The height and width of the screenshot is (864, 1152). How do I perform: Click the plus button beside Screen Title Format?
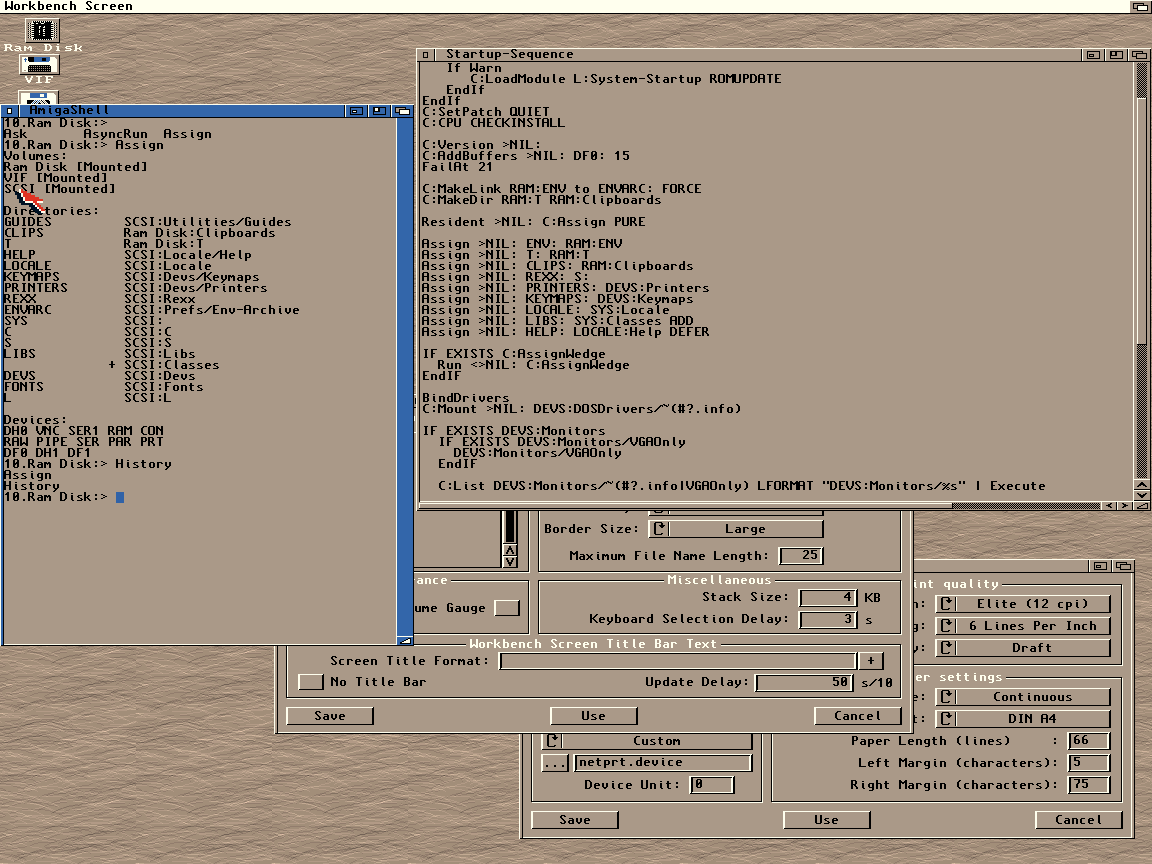click(x=871, y=661)
